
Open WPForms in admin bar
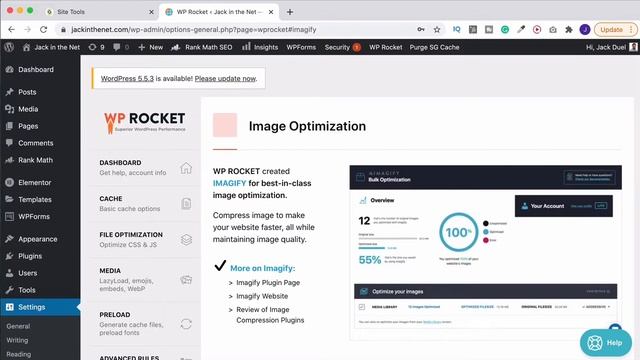[301, 47]
